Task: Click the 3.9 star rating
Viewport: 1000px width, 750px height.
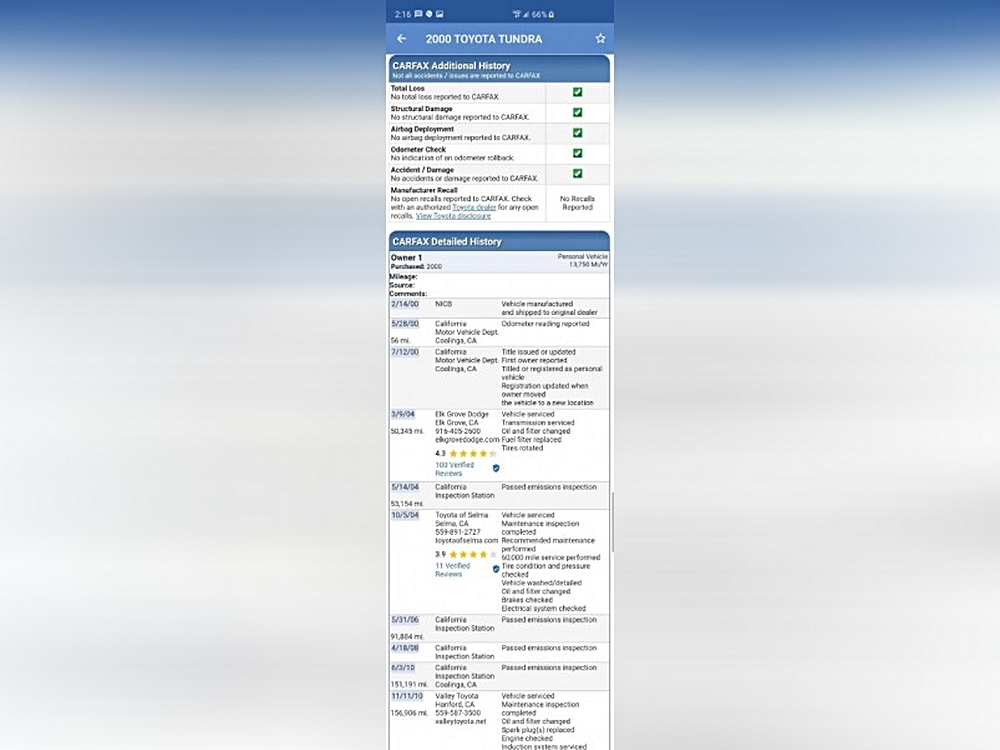Action: click(x=466, y=555)
